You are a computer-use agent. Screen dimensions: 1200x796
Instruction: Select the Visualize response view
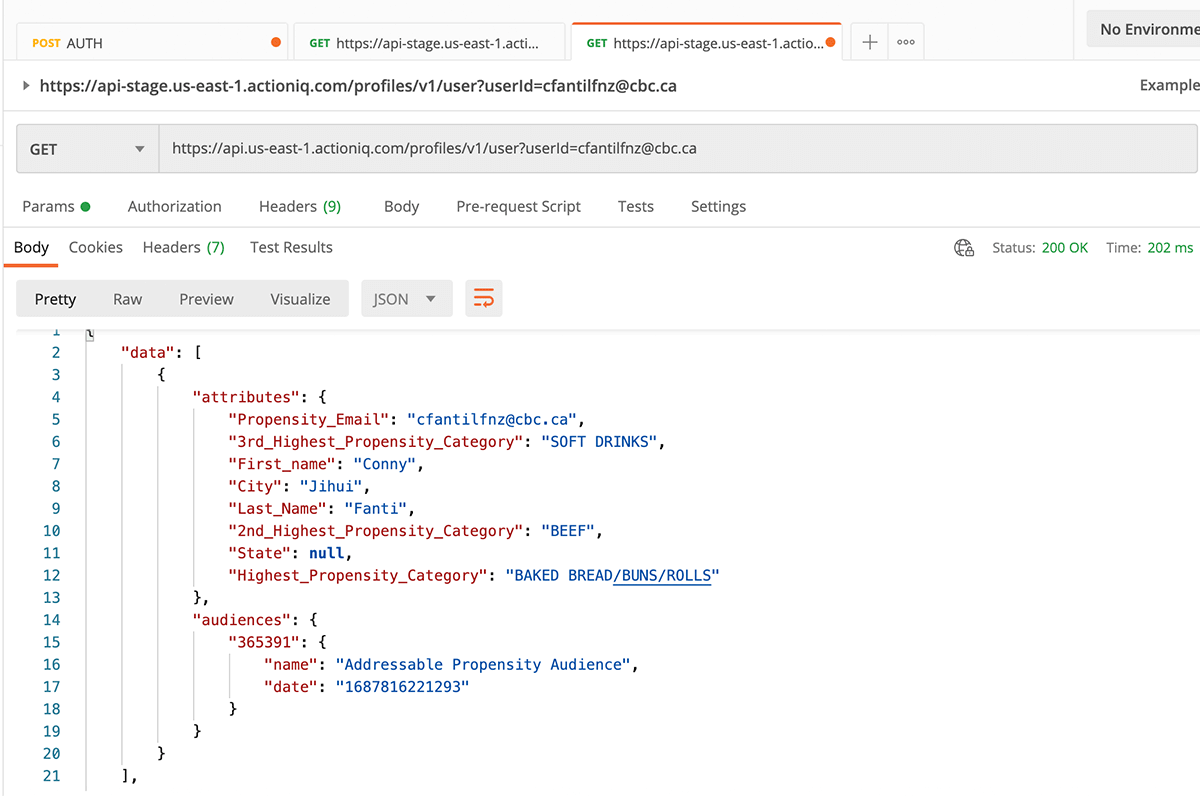[x=300, y=299]
